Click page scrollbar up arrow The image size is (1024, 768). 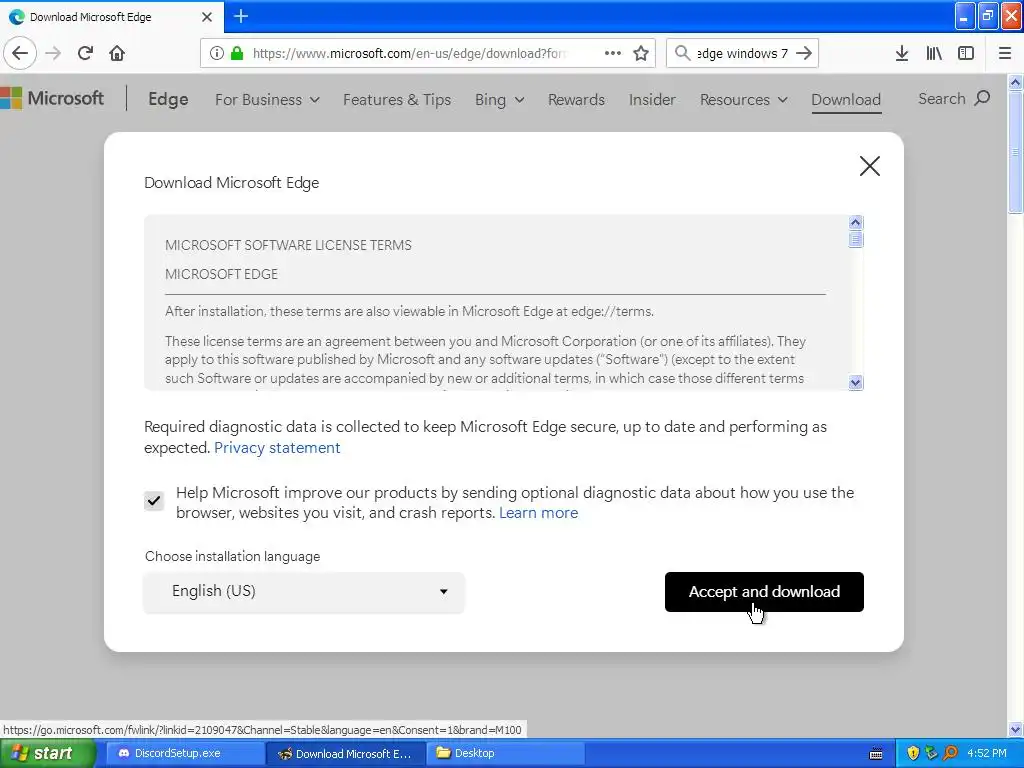pos(1016,82)
